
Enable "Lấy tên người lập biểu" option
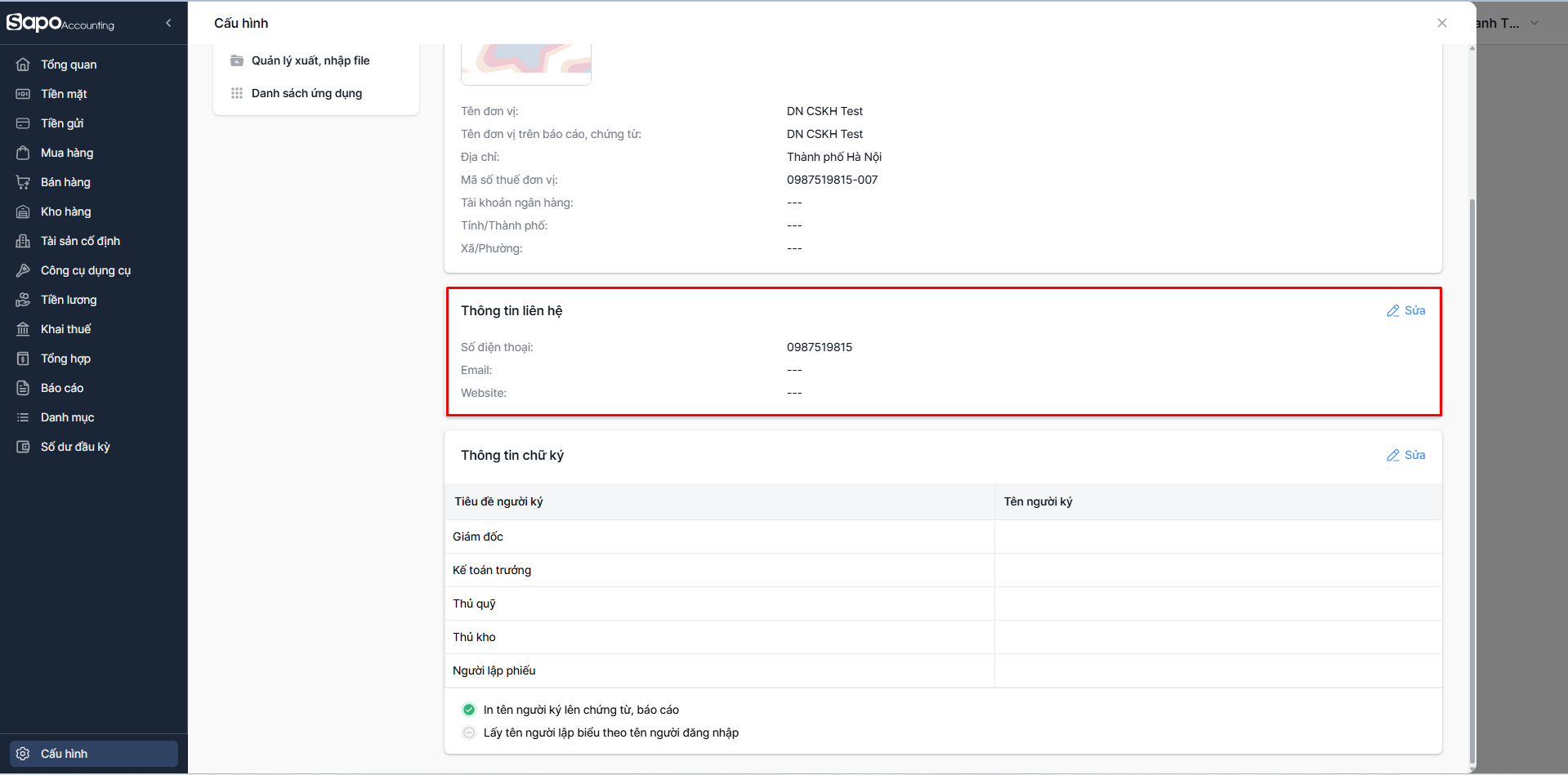tap(469, 733)
